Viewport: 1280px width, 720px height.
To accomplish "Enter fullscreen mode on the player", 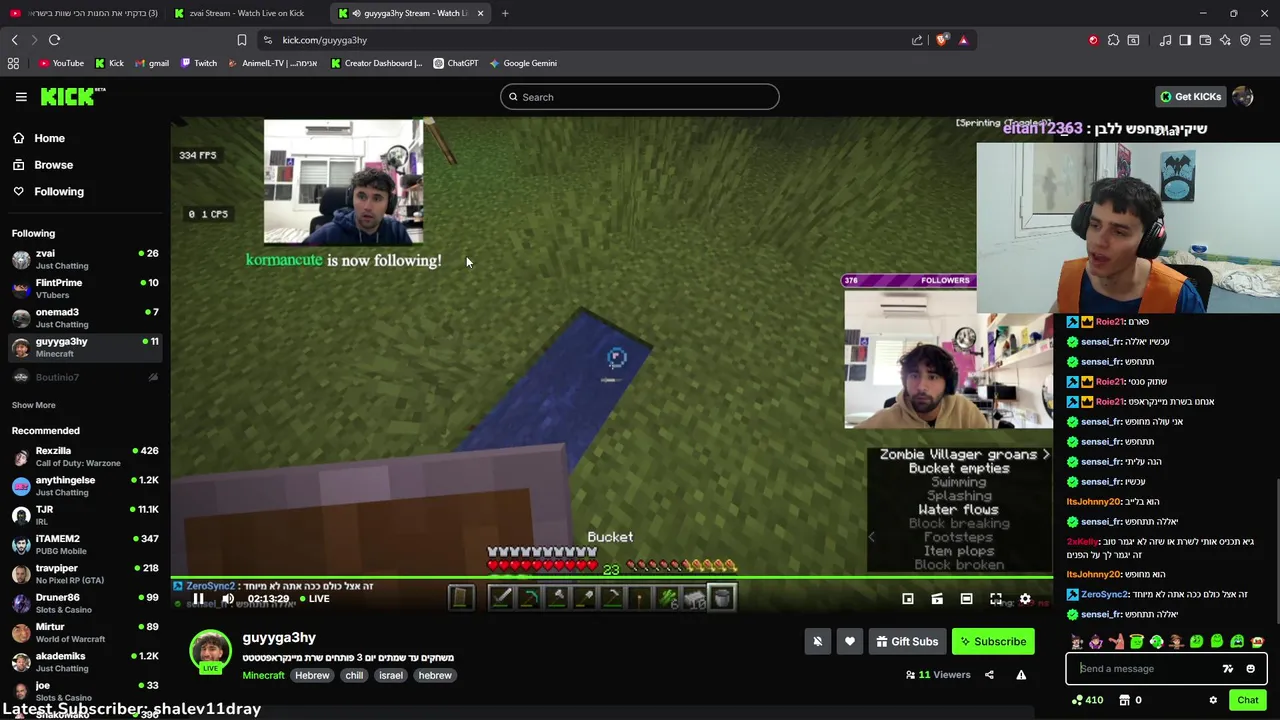I will click(996, 599).
